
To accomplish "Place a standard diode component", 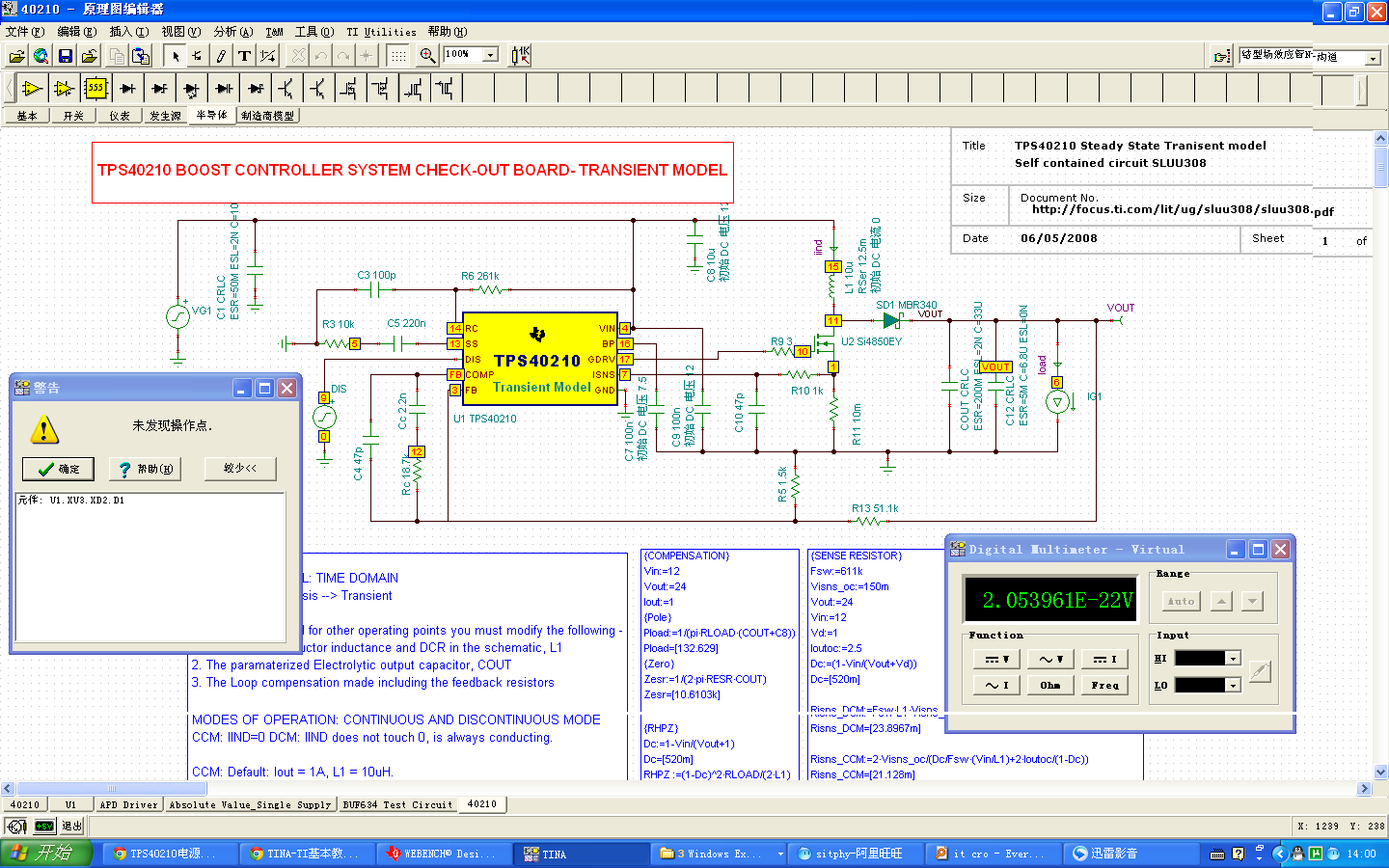I will (x=127, y=89).
